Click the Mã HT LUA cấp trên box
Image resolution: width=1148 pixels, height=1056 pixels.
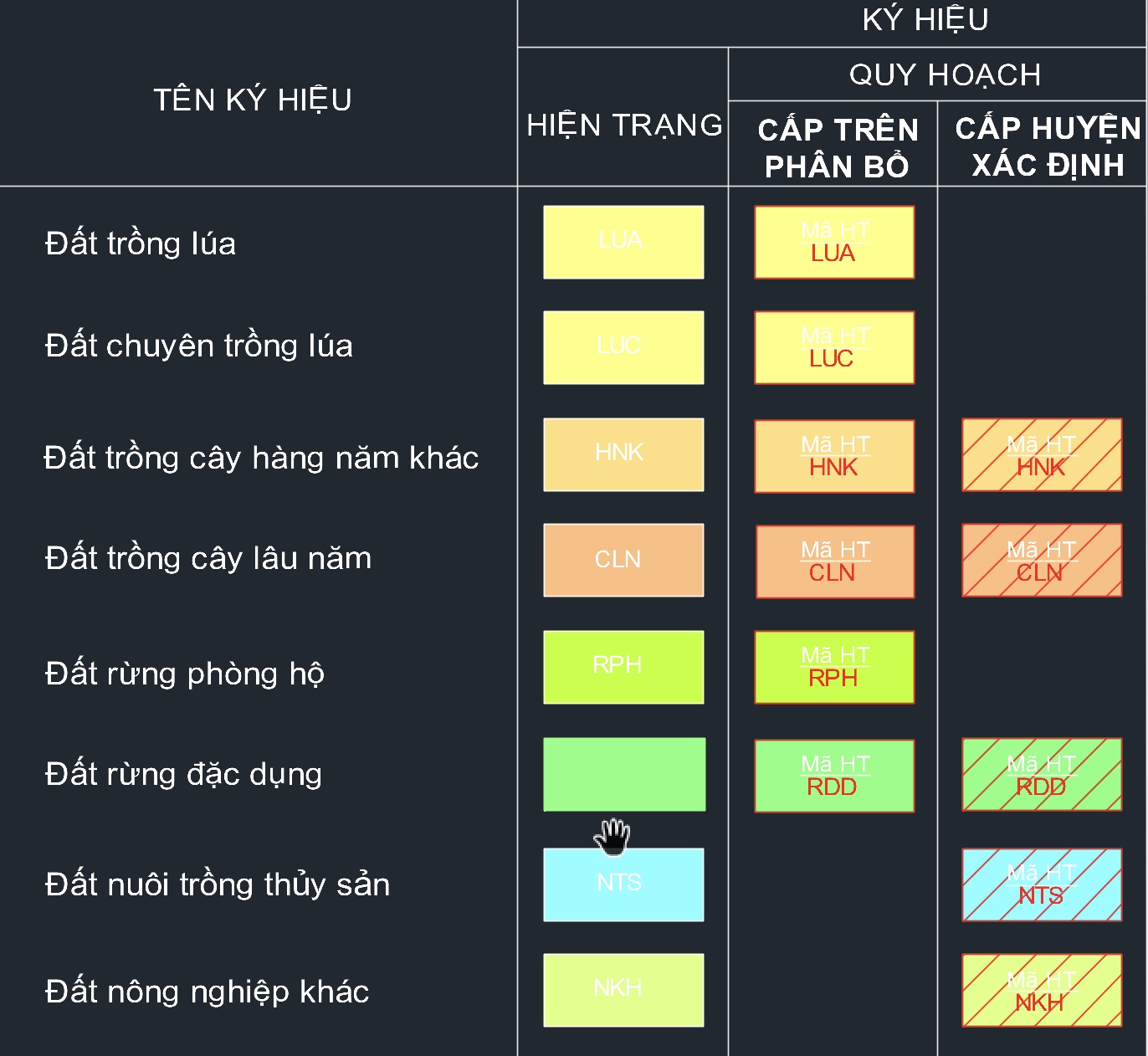(x=834, y=242)
